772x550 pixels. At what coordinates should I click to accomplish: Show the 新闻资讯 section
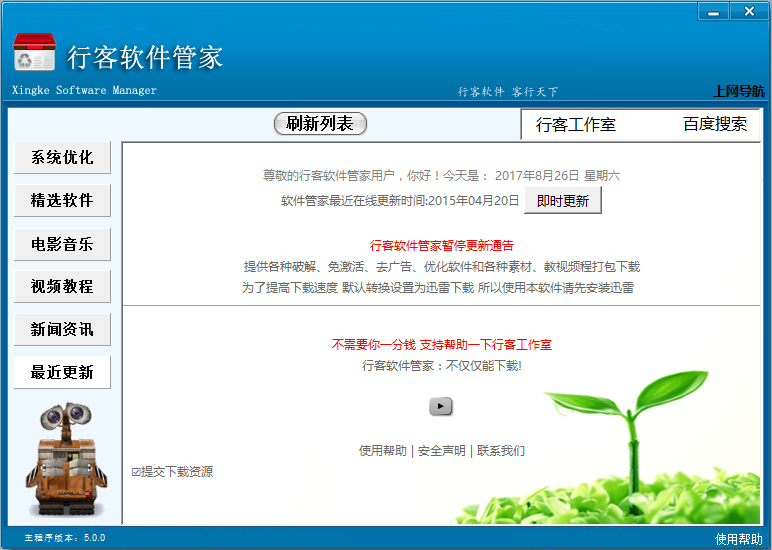pos(62,330)
